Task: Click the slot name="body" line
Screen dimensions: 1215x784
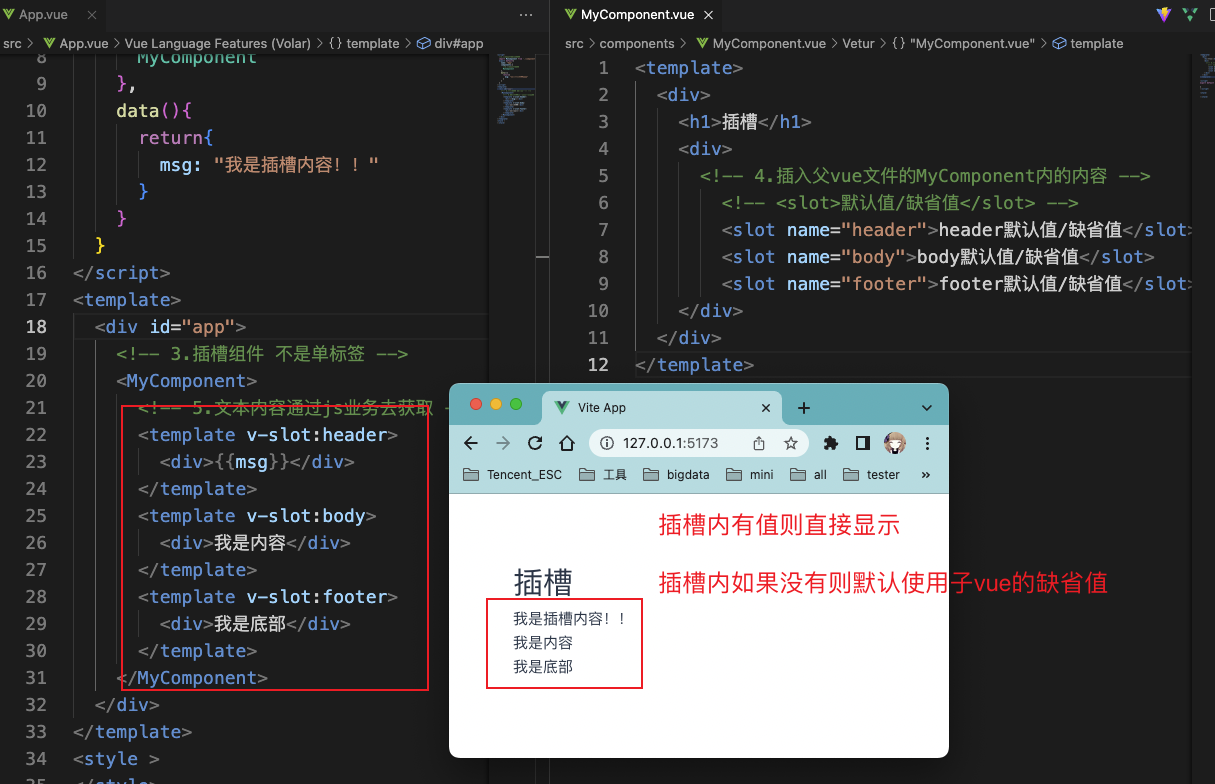Action: click(x=937, y=256)
